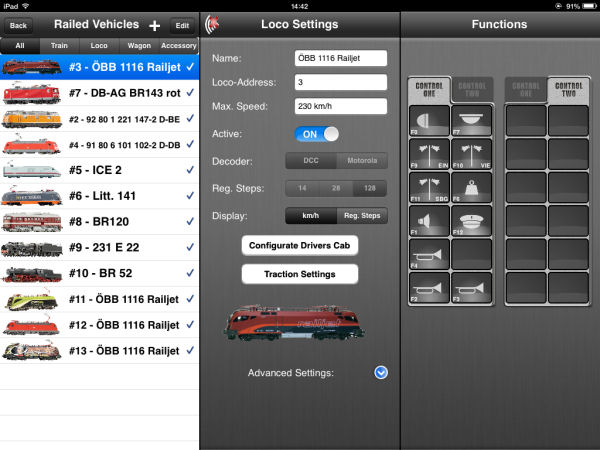
Task: Tap the battery indicator in the status bar
Action: click(x=589, y=6)
